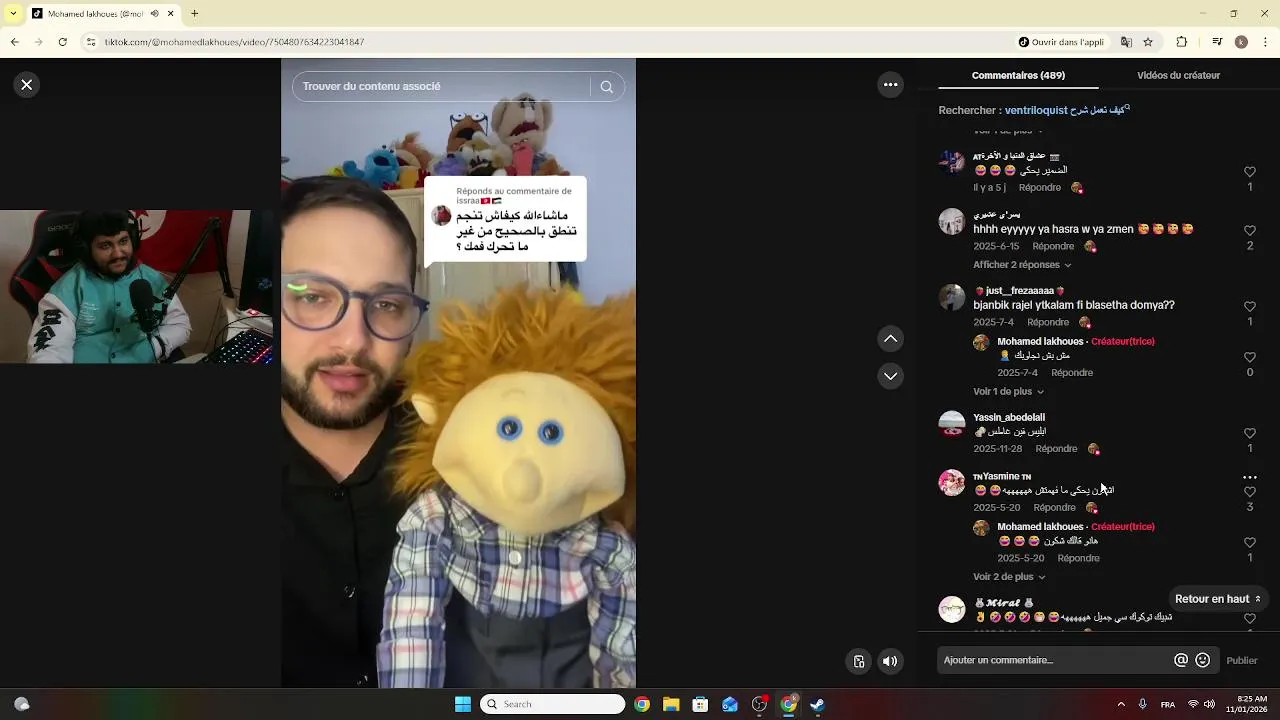Click in the 'Ajouter un commentaire' field
1280x720 pixels.
pos(1055,660)
